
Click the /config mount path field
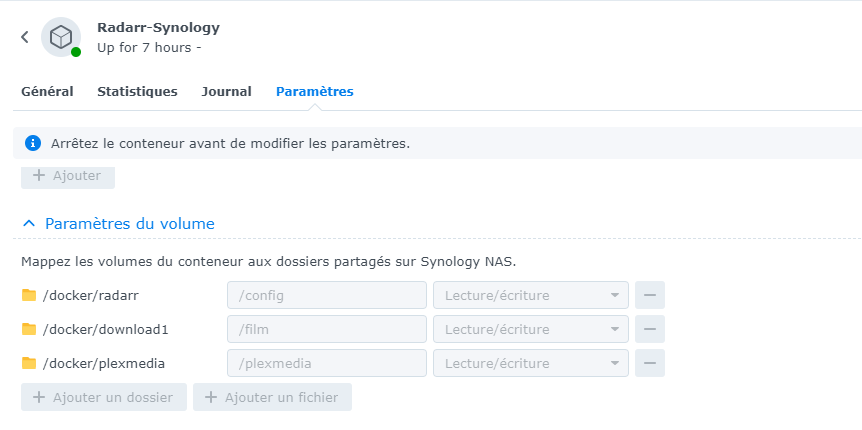pos(327,295)
